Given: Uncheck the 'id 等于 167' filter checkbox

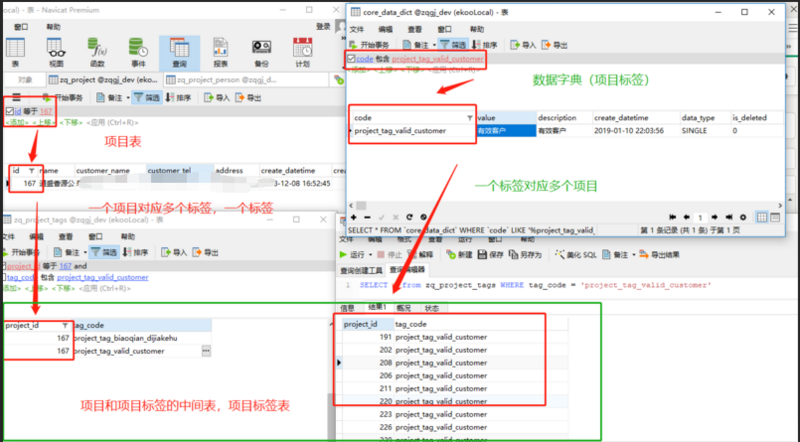Looking at the screenshot, I should (x=10, y=111).
